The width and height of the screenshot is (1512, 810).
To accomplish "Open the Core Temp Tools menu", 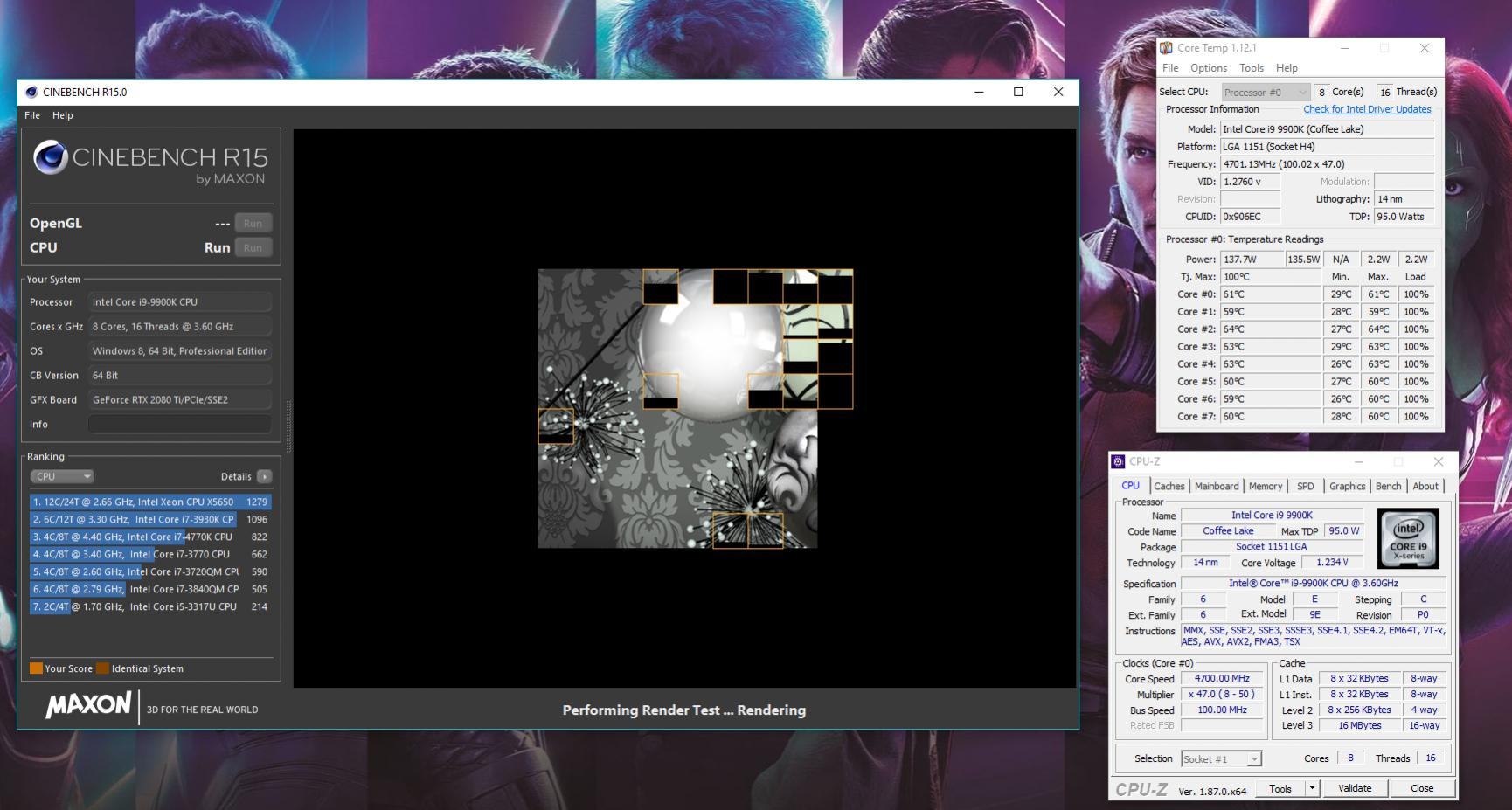I will [x=1252, y=68].
